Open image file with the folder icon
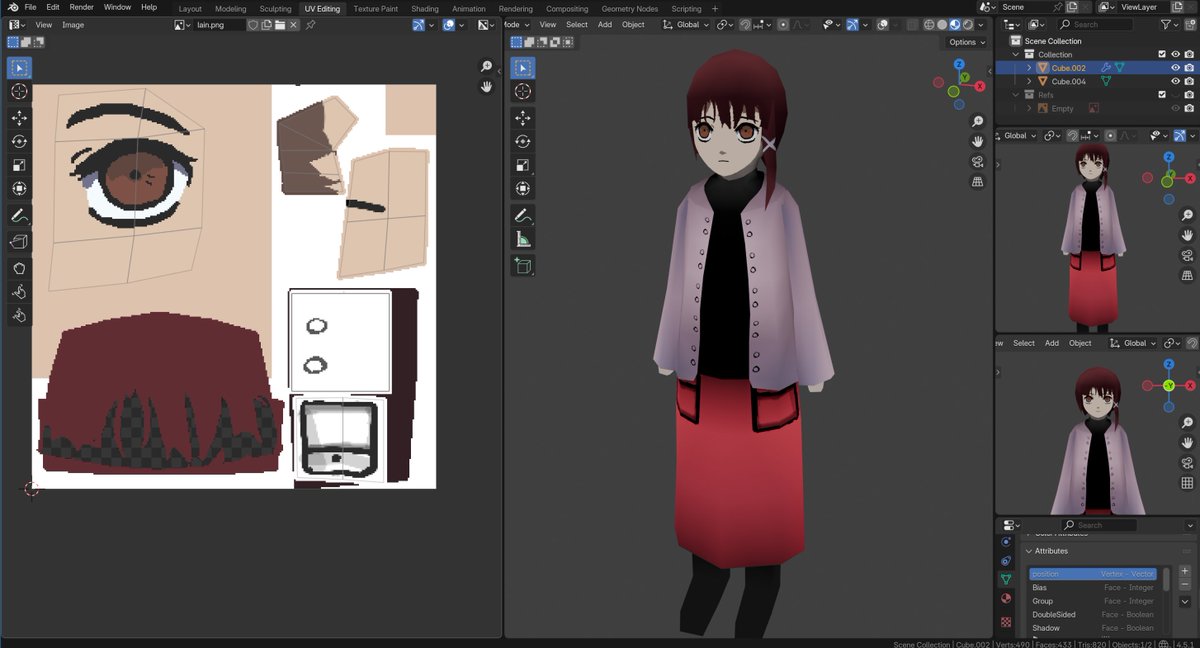The height and width of the screenshot is (648, 1200). point(281,24)
